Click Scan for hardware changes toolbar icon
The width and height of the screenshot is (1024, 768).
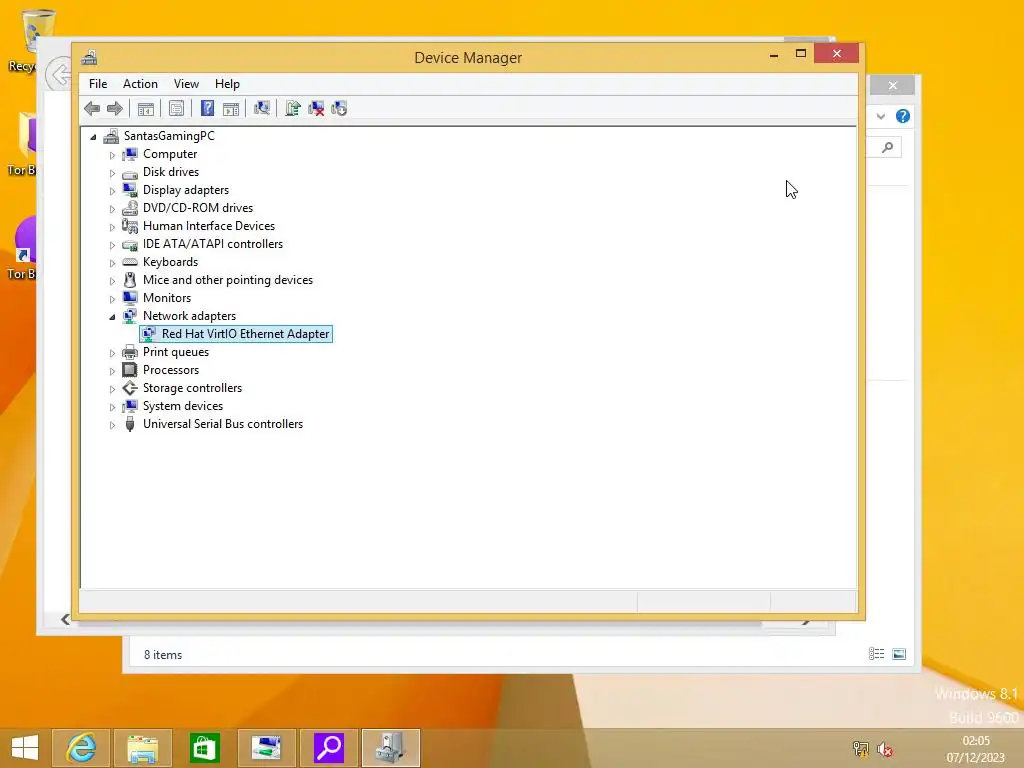[262, 108]
